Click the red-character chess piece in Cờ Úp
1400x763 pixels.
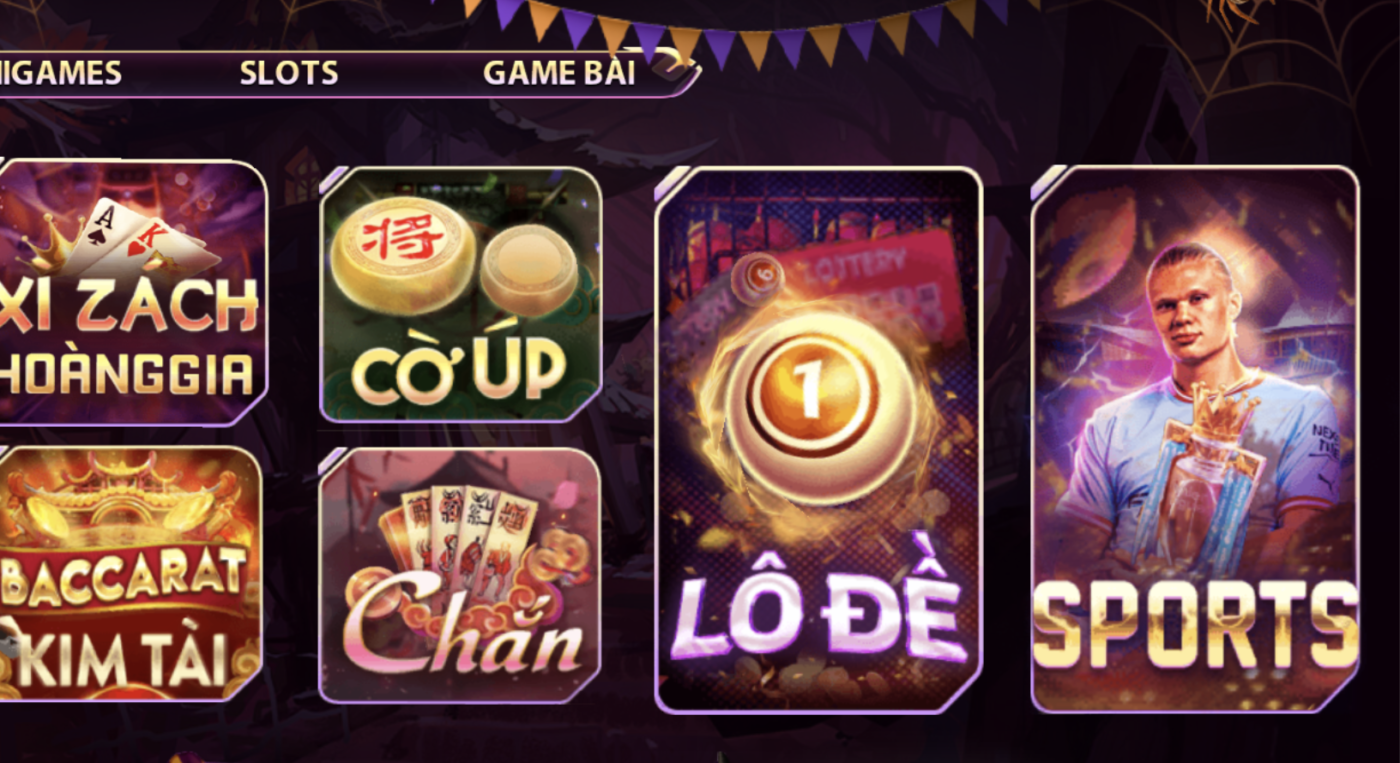[403, 255]
